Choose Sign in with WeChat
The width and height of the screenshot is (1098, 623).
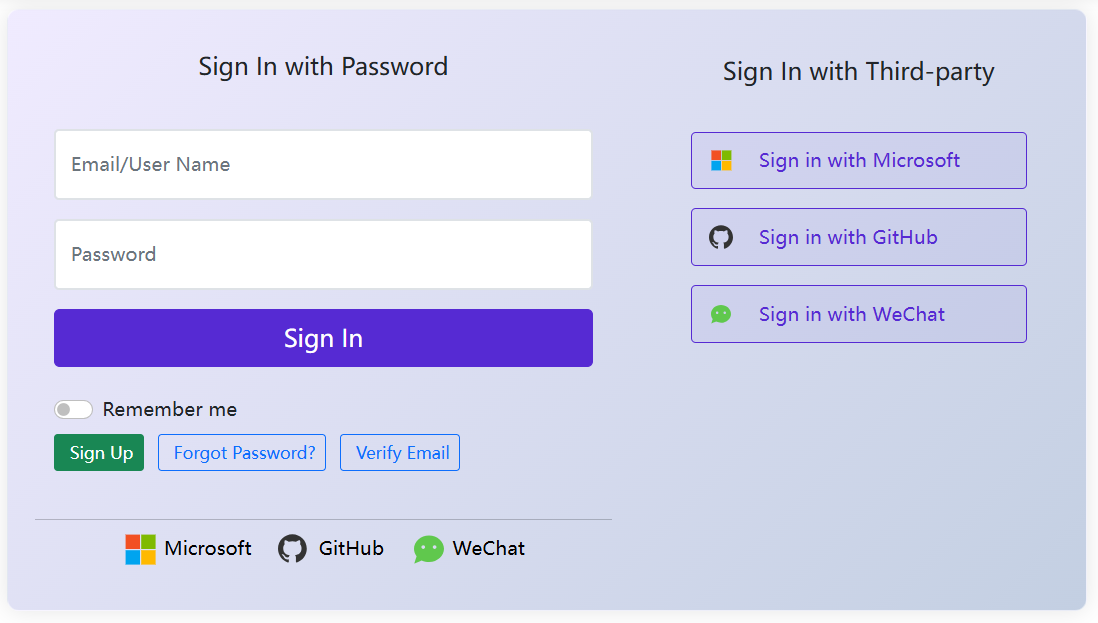pos(859,315)
